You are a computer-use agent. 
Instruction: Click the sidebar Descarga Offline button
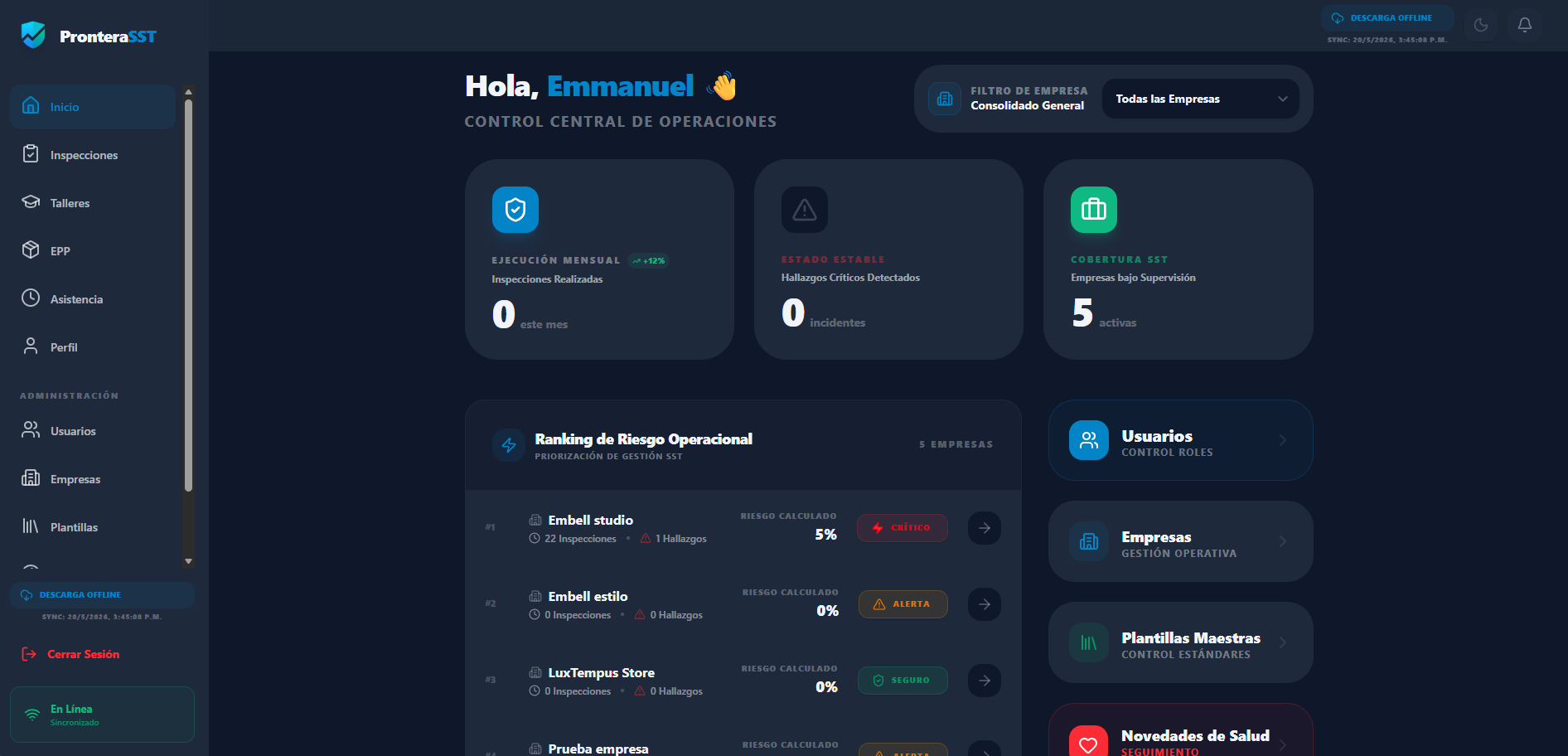[102, 595]
